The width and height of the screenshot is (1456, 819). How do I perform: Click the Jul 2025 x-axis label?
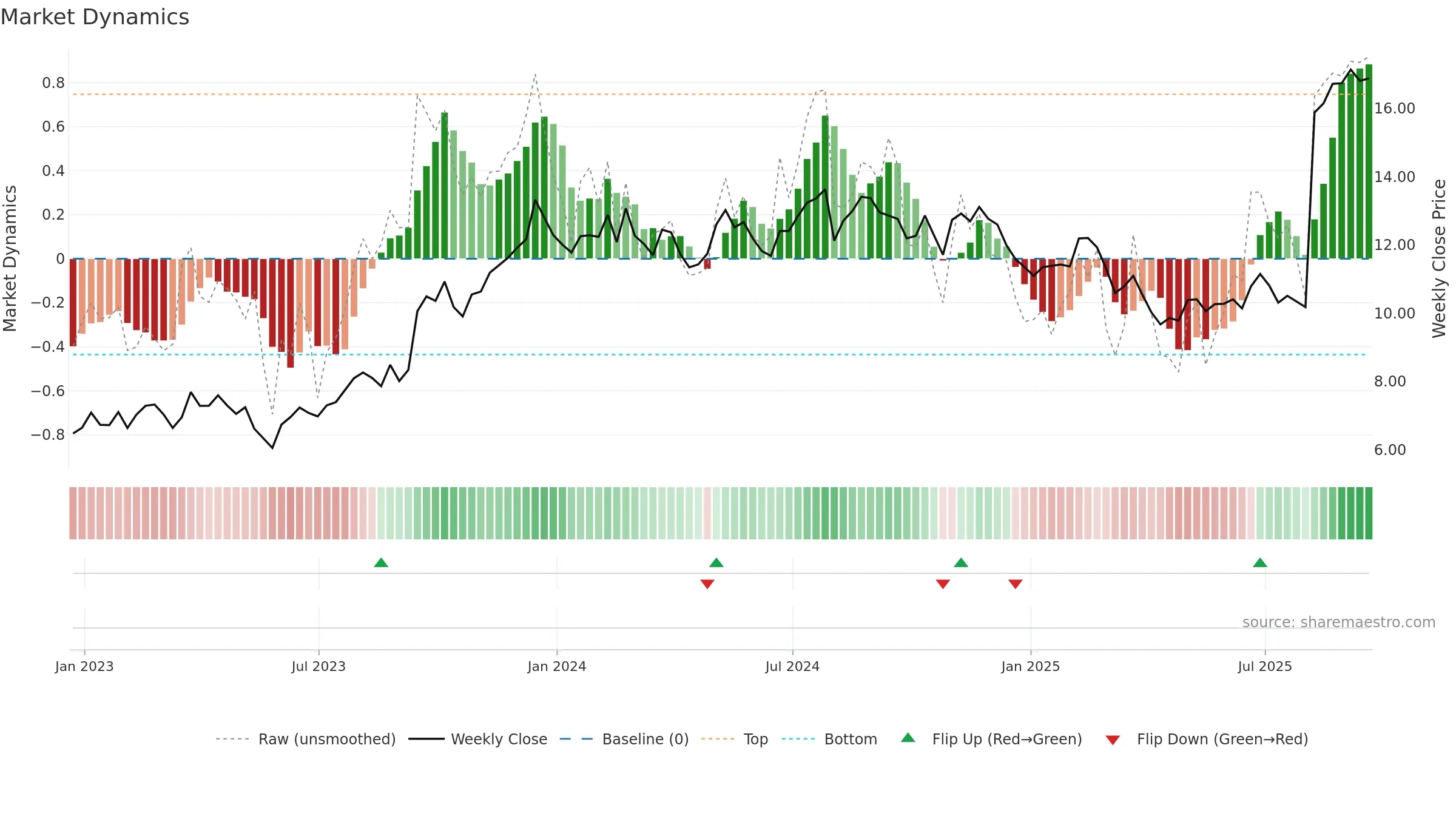coord(1265,666)
